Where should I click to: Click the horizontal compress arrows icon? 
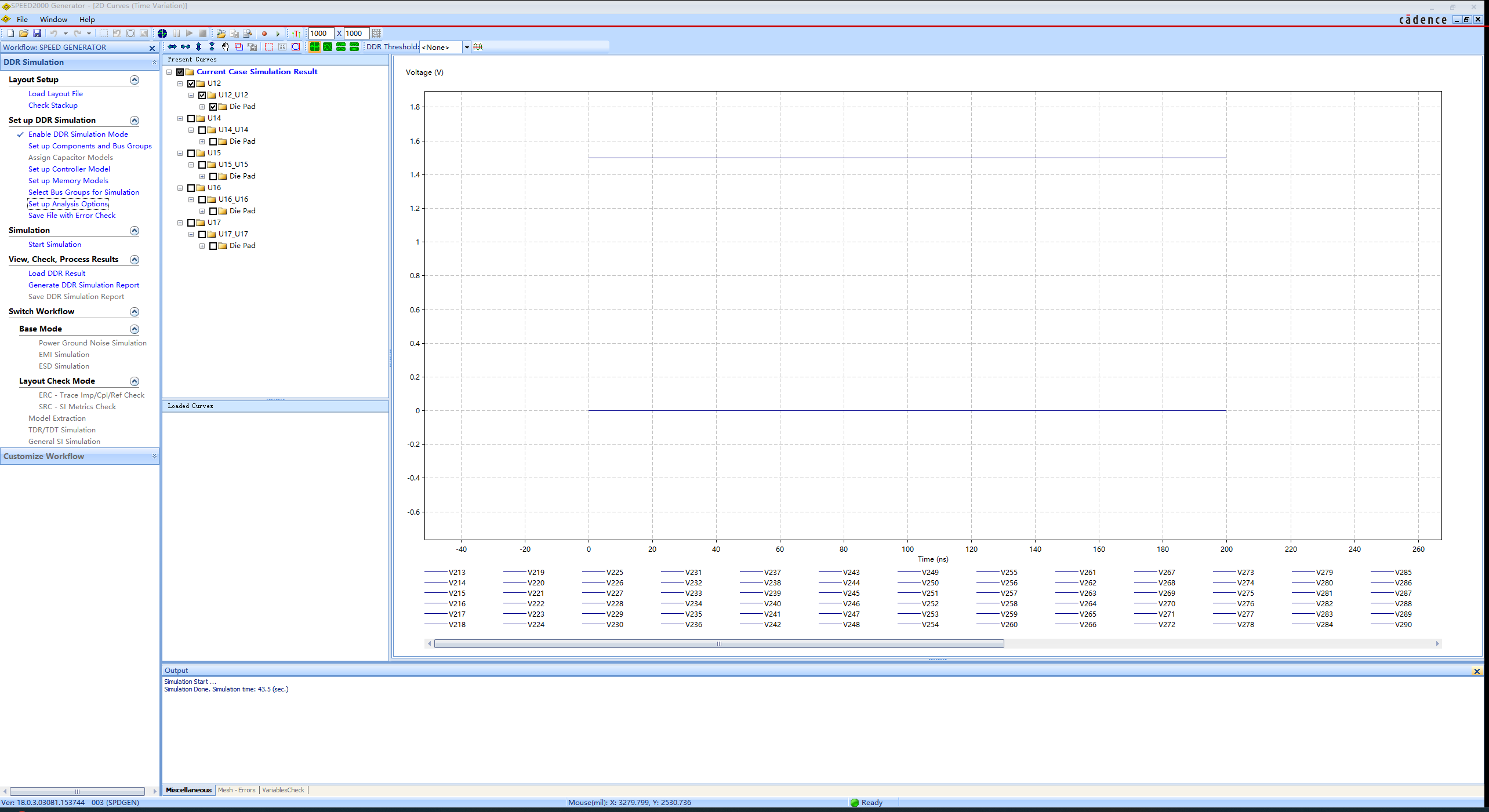click(x=186, y=47)
